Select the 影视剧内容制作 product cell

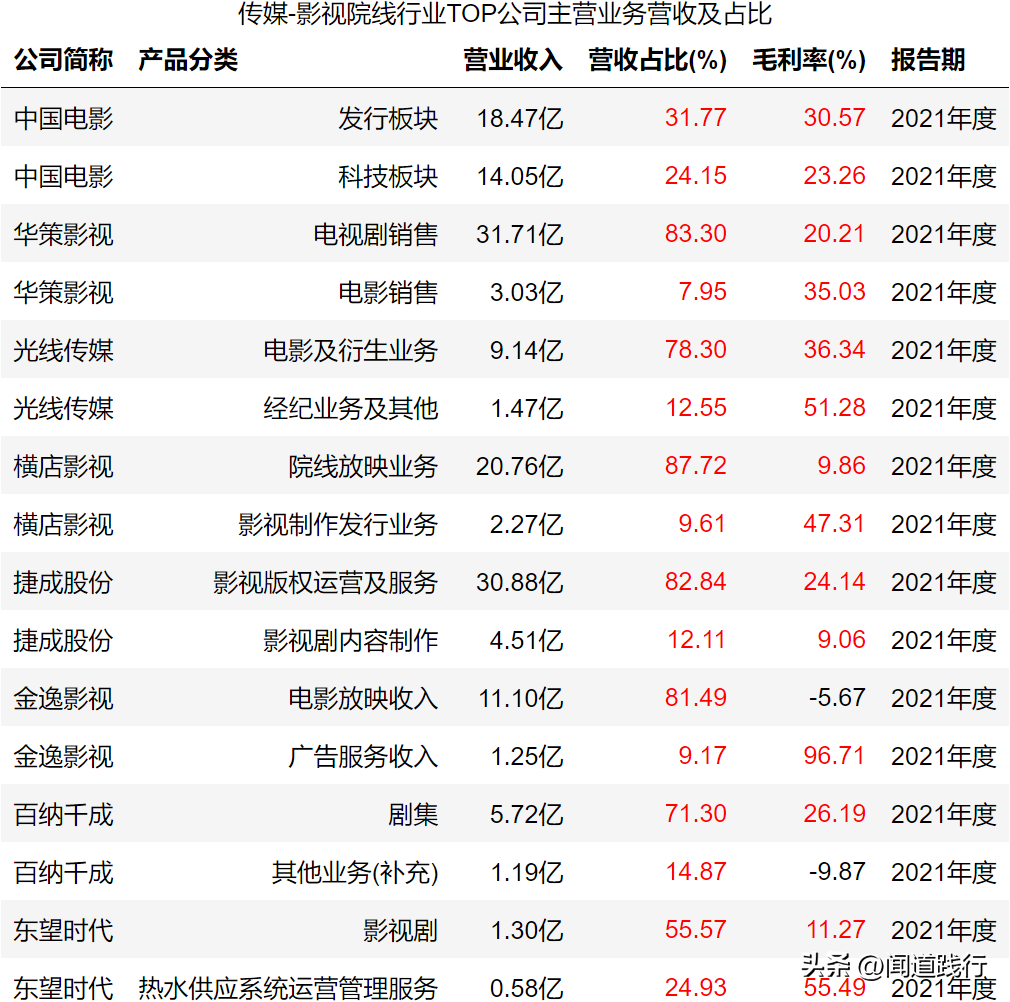click(x=350, y=640)
